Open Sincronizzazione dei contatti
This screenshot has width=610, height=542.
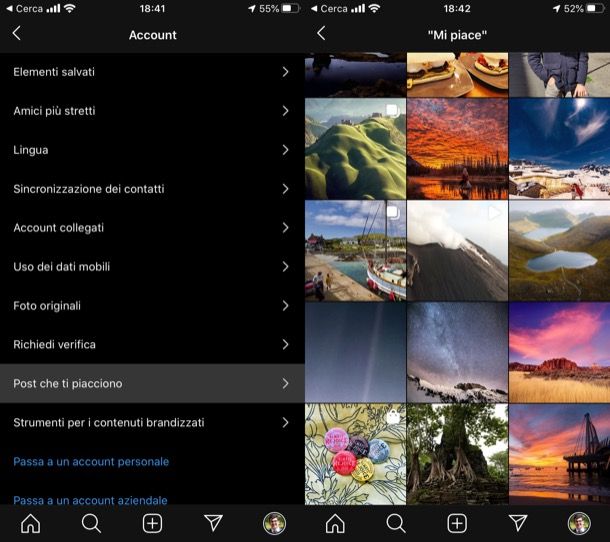pos(152,189)
